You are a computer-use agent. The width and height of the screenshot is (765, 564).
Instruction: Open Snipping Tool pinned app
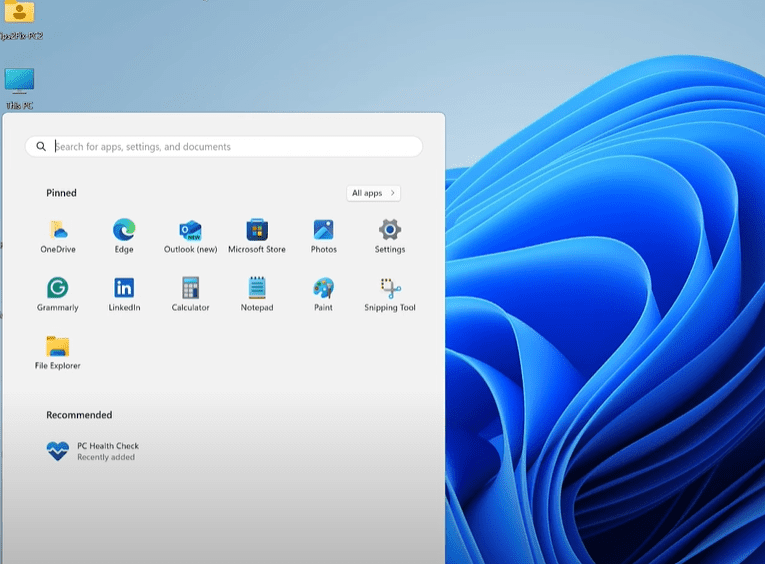coord(390,295)
